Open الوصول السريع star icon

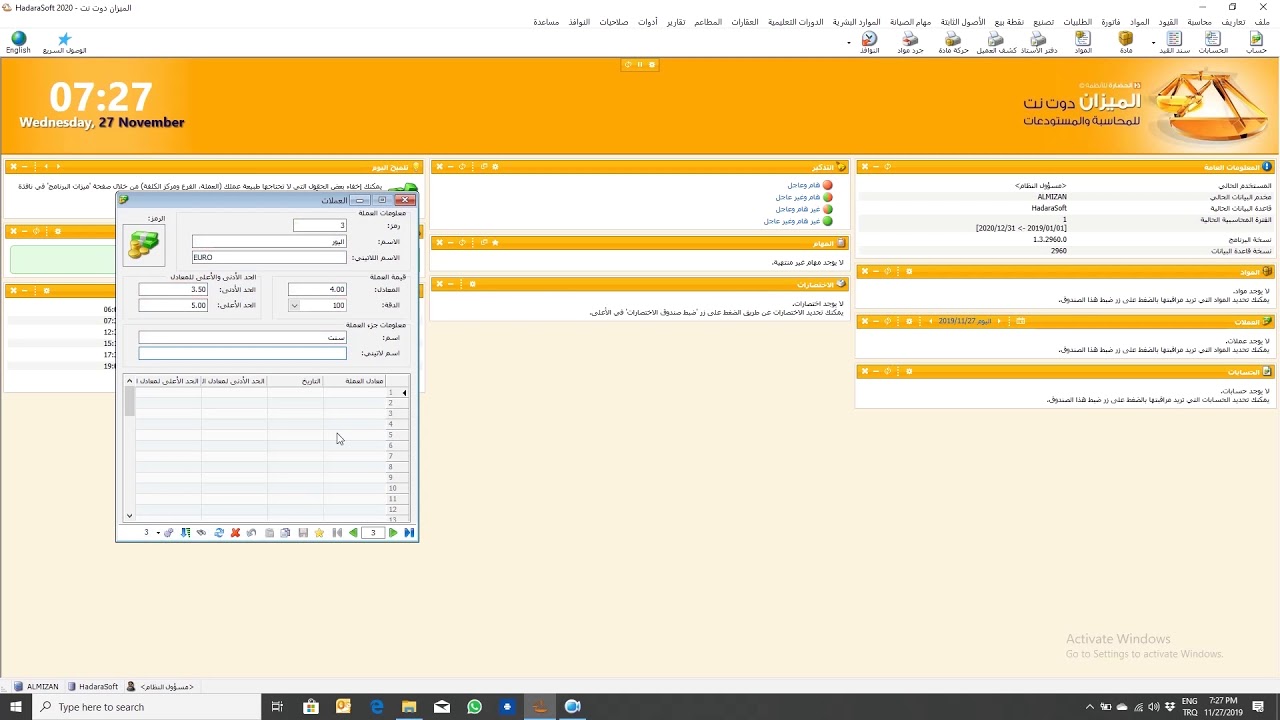pos(64,42)
